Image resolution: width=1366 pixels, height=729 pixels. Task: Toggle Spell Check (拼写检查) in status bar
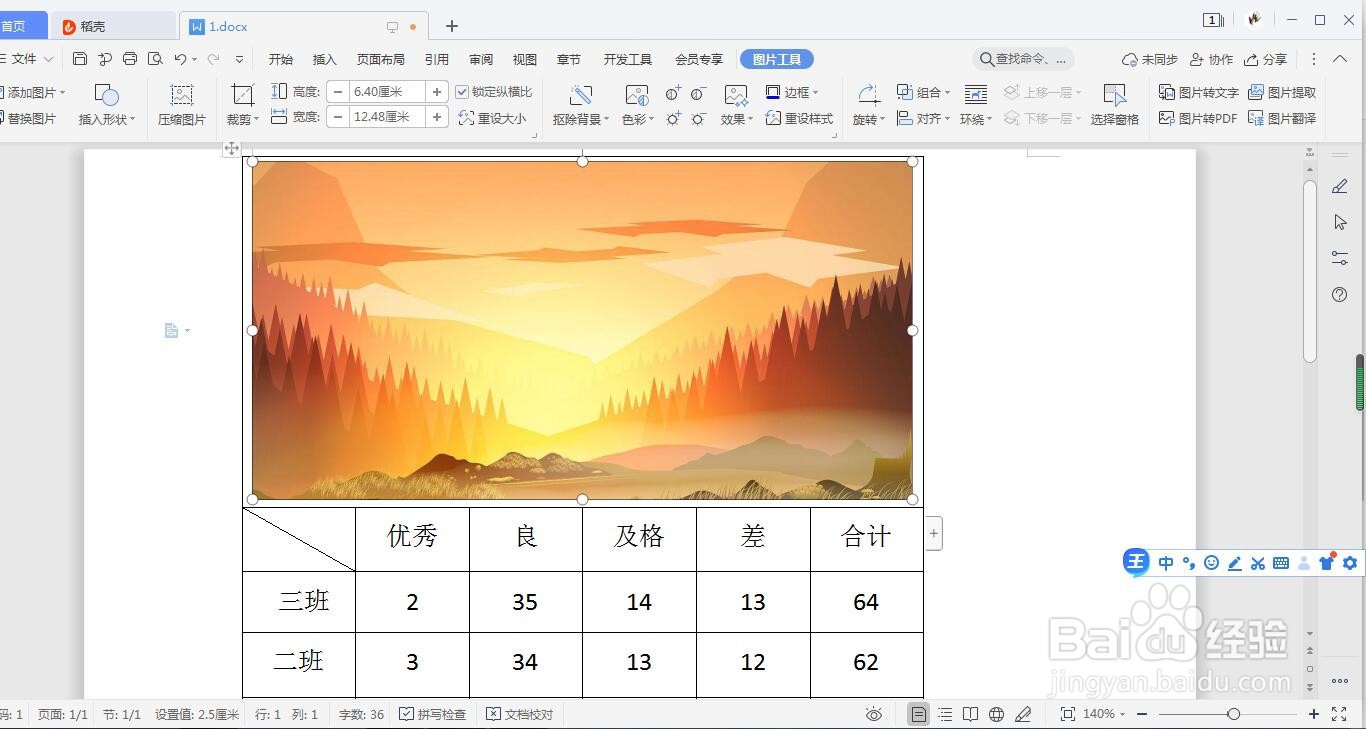pyautogui.click(x=432, y=714)
